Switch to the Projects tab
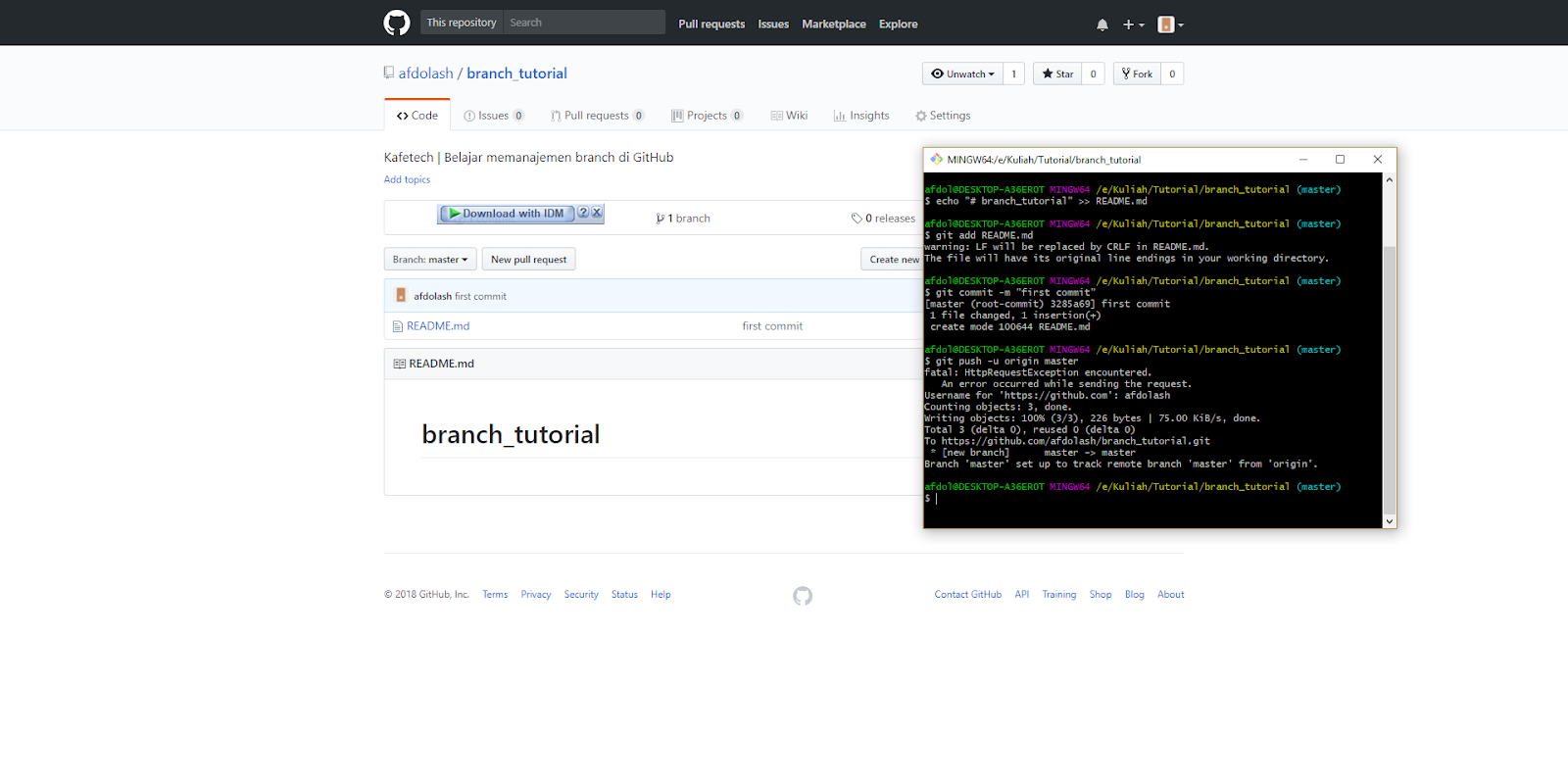 (707, 116)
